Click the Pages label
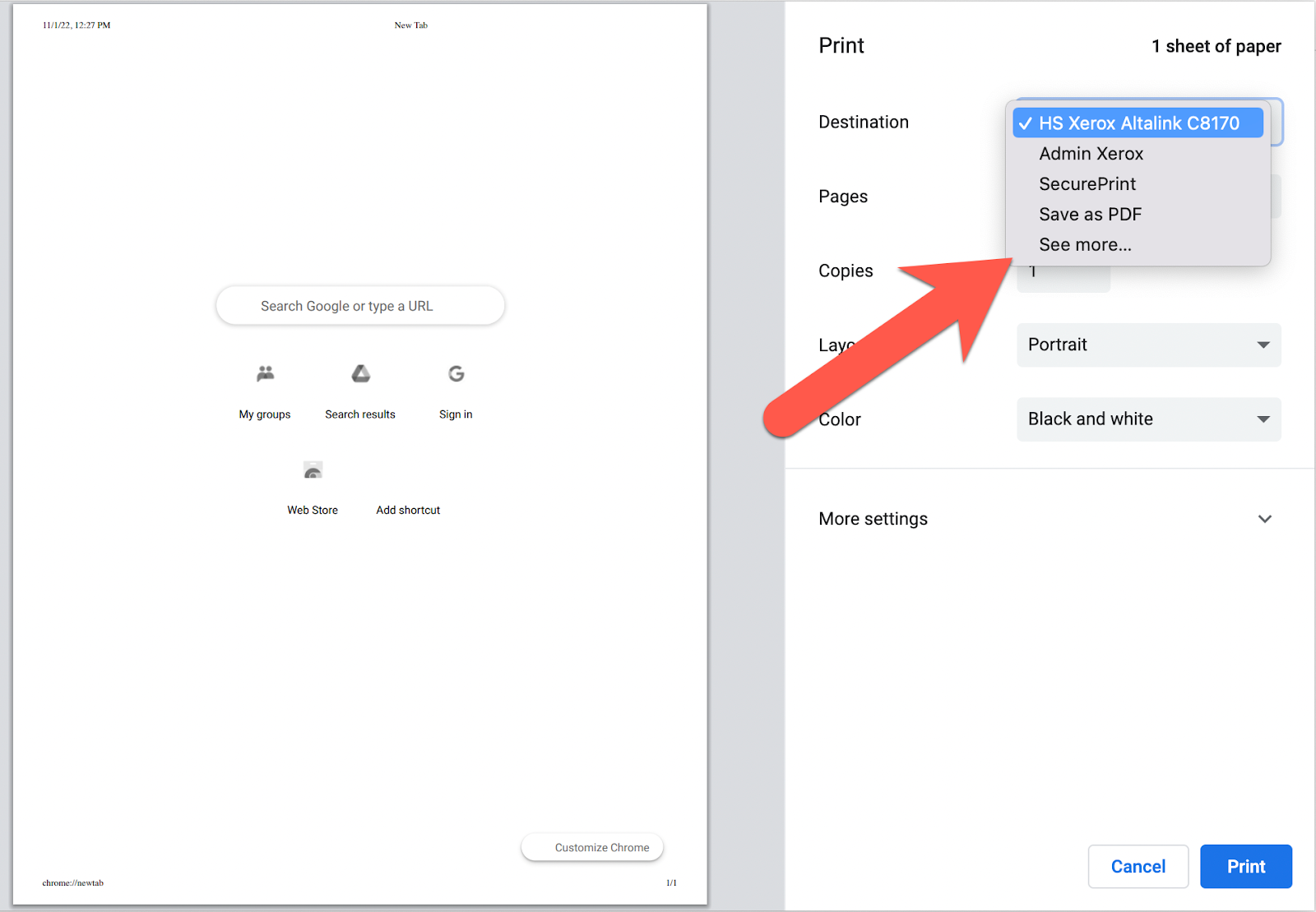Screen dimensions: 1316x912 coord(843,197)
